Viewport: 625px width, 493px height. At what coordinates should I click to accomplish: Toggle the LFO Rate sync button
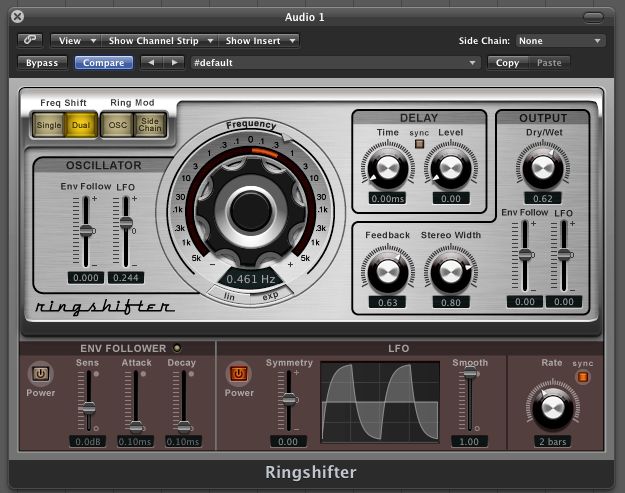point(583,377)
